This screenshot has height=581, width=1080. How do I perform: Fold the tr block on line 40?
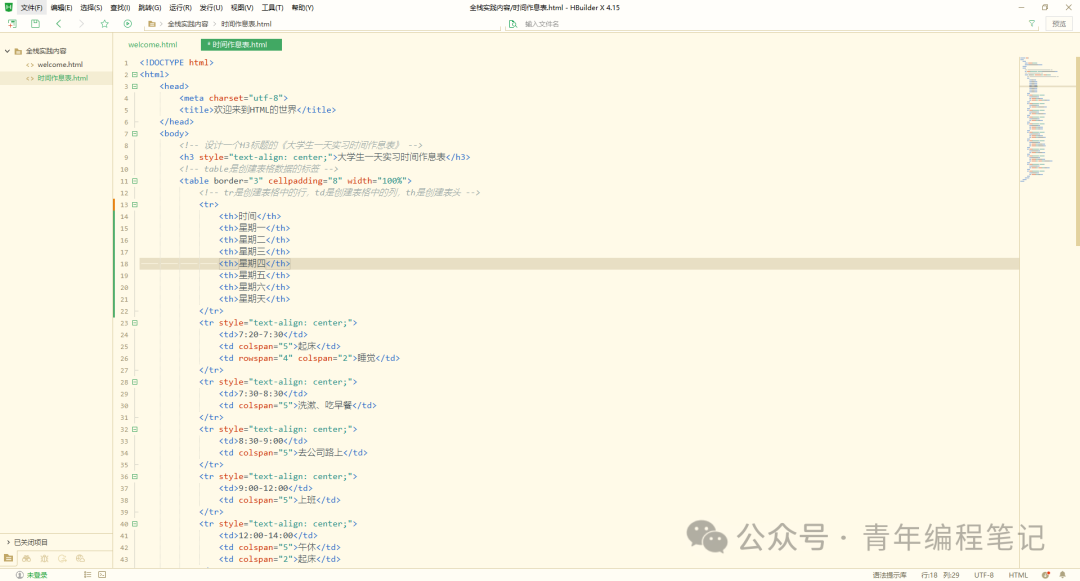pyautogui.click(x=135, y=524)
